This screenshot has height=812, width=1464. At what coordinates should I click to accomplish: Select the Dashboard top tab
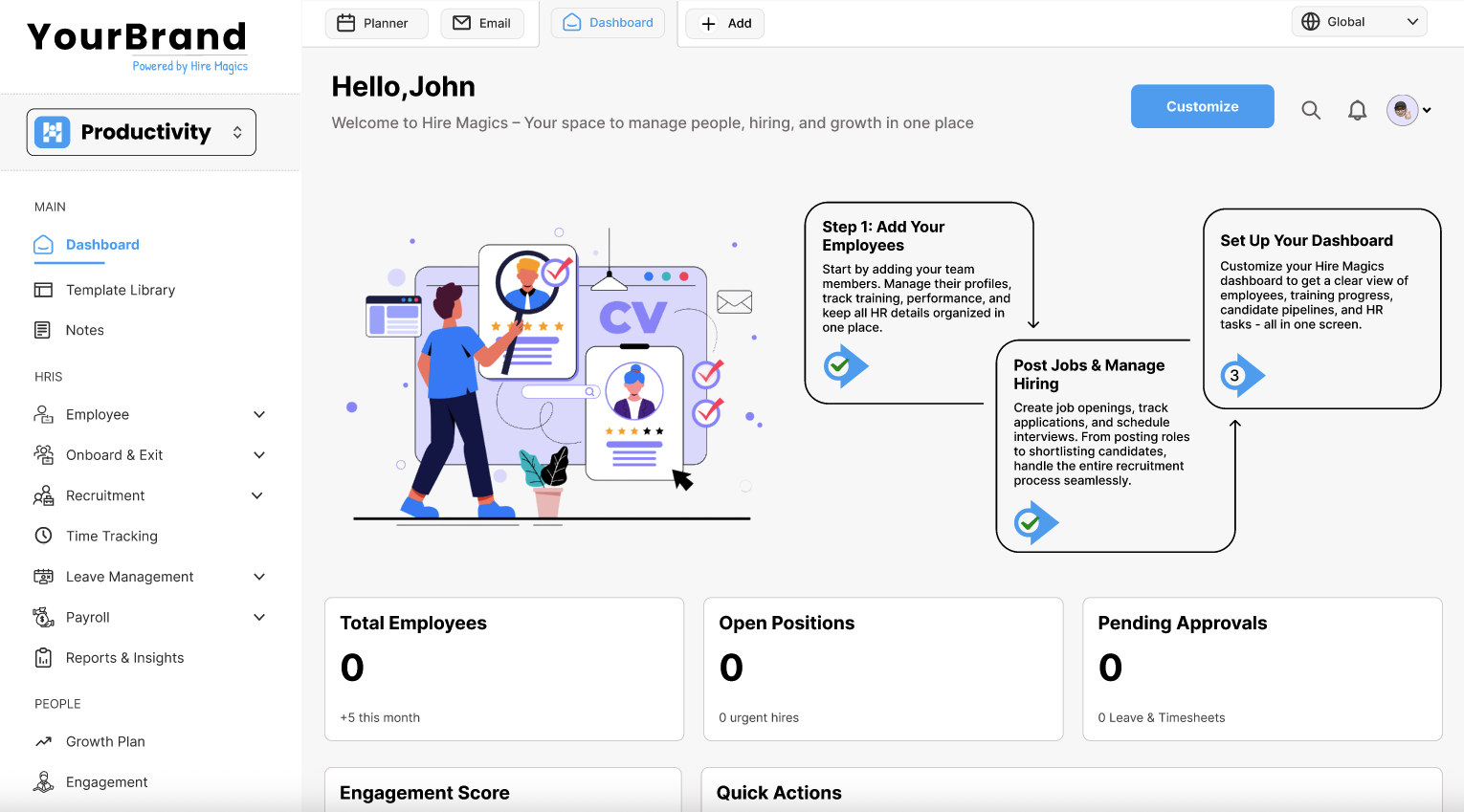click(608, 22)
